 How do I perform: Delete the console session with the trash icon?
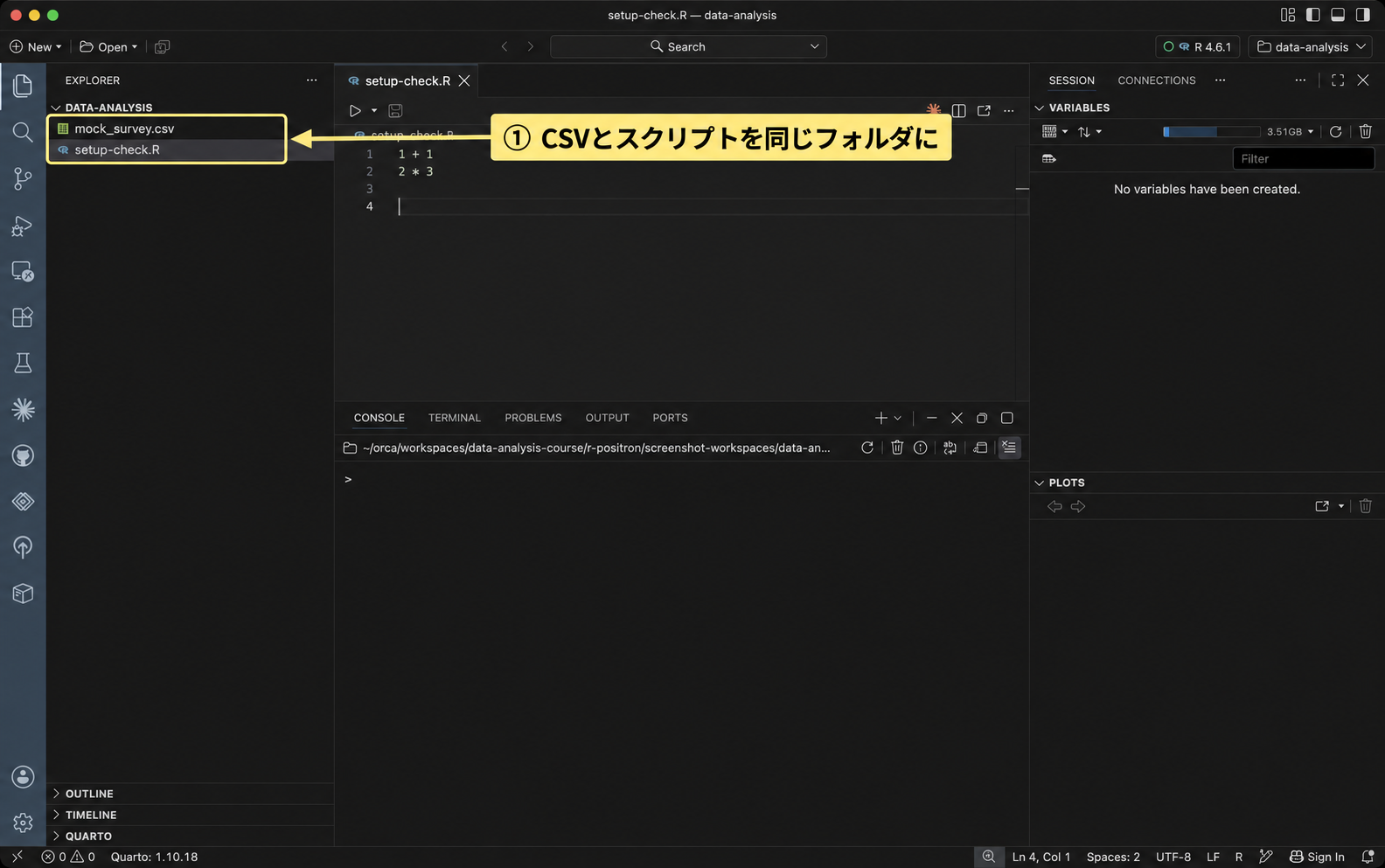click(897, 448)
